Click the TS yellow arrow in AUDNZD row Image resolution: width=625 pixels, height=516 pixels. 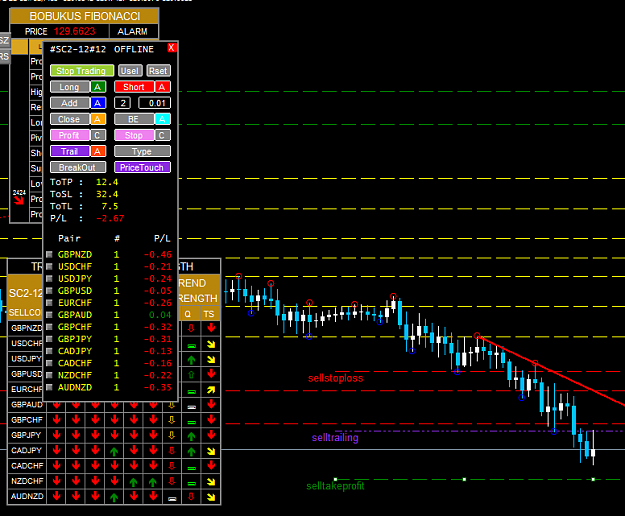point(211,497)
